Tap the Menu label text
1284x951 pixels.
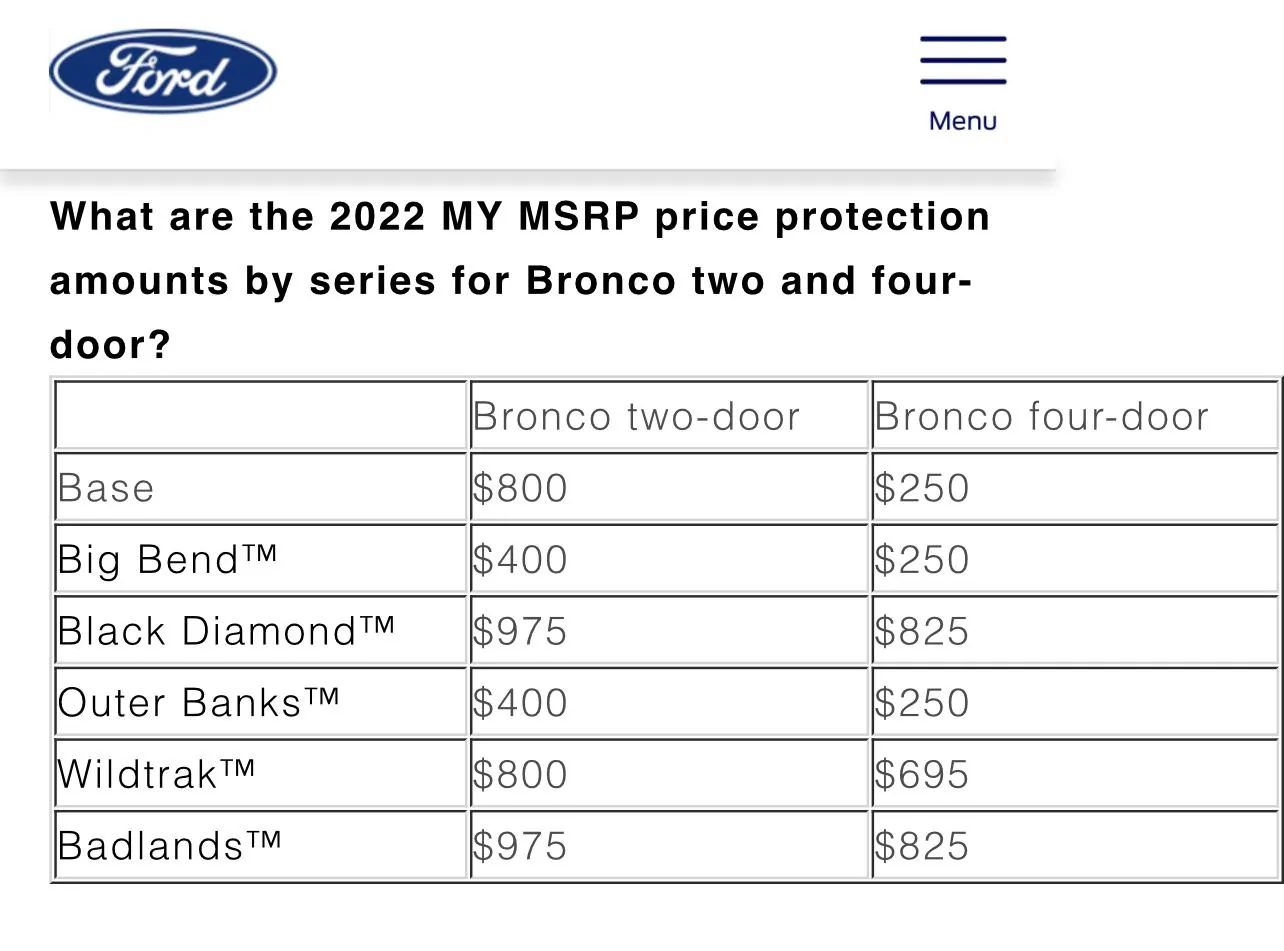(x=963, y=121)
